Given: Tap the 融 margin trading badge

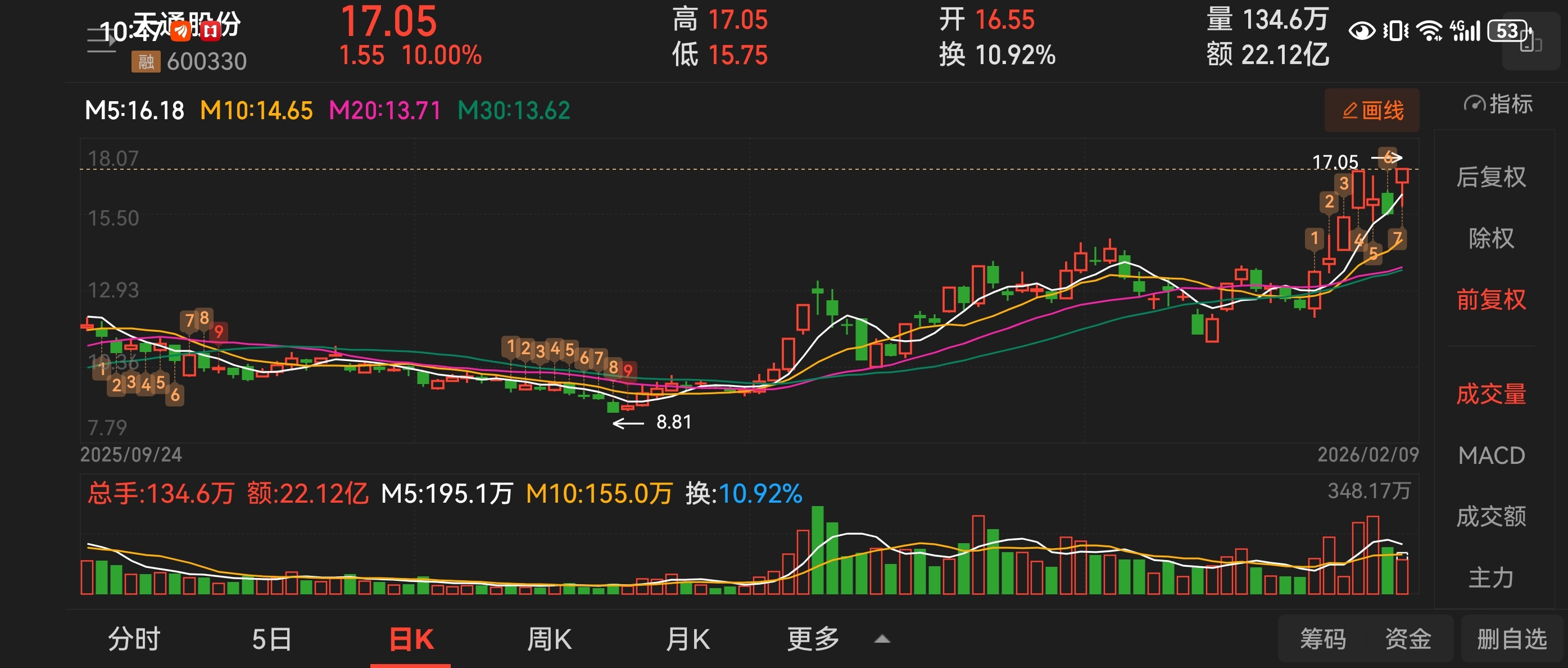Looking at the screenshot, I should pos(146,61).
